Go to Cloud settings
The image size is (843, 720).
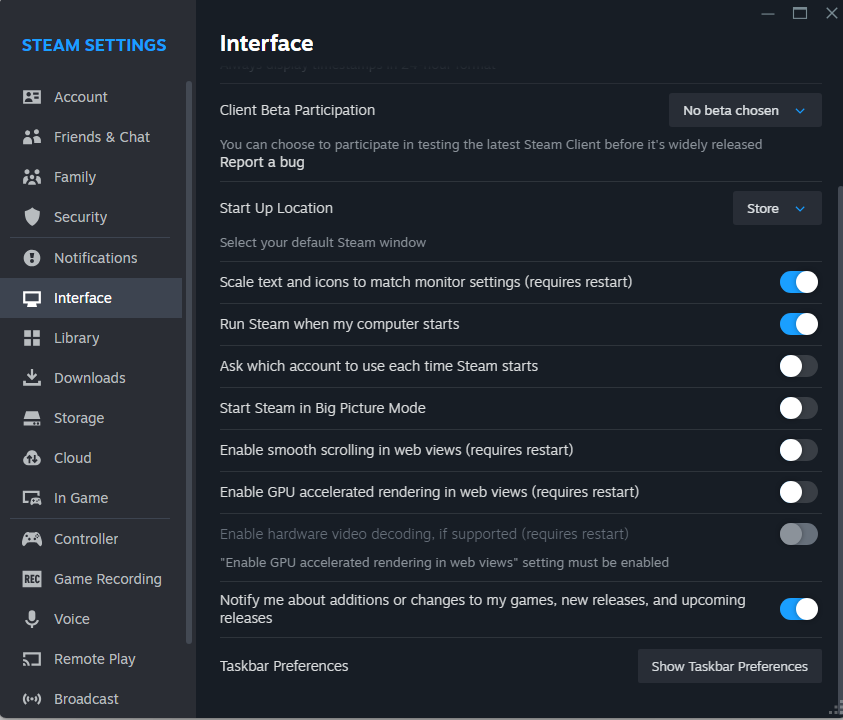tap(91, 458)
